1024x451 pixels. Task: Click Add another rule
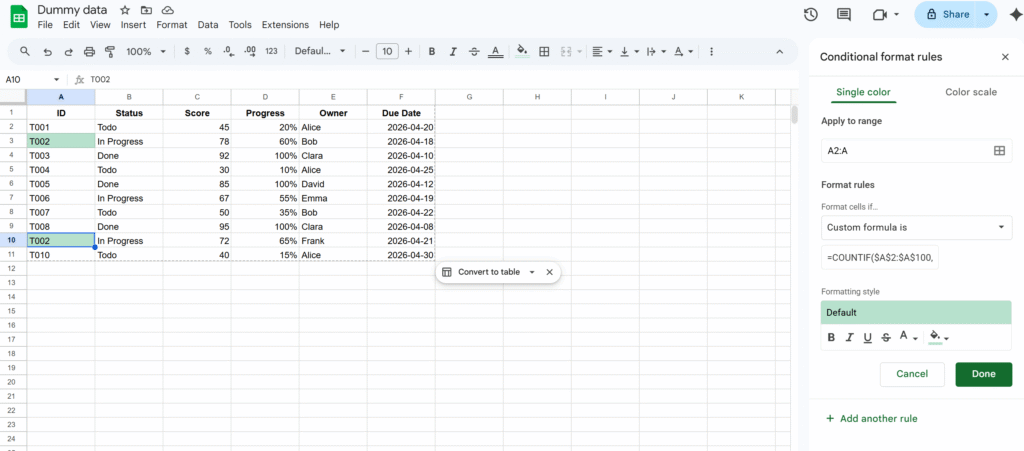tap(871, 418)
